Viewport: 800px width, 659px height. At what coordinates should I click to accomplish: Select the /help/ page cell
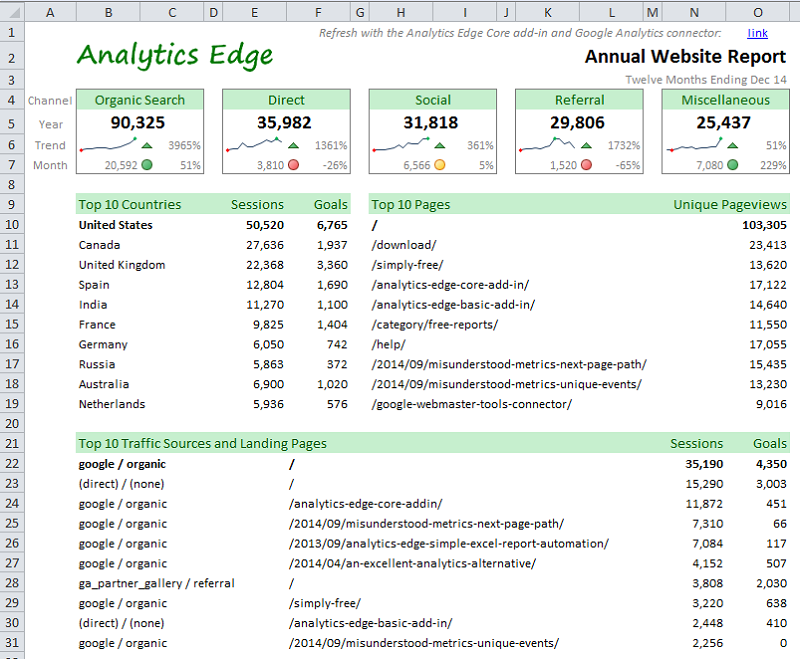(x=389, y=344)
